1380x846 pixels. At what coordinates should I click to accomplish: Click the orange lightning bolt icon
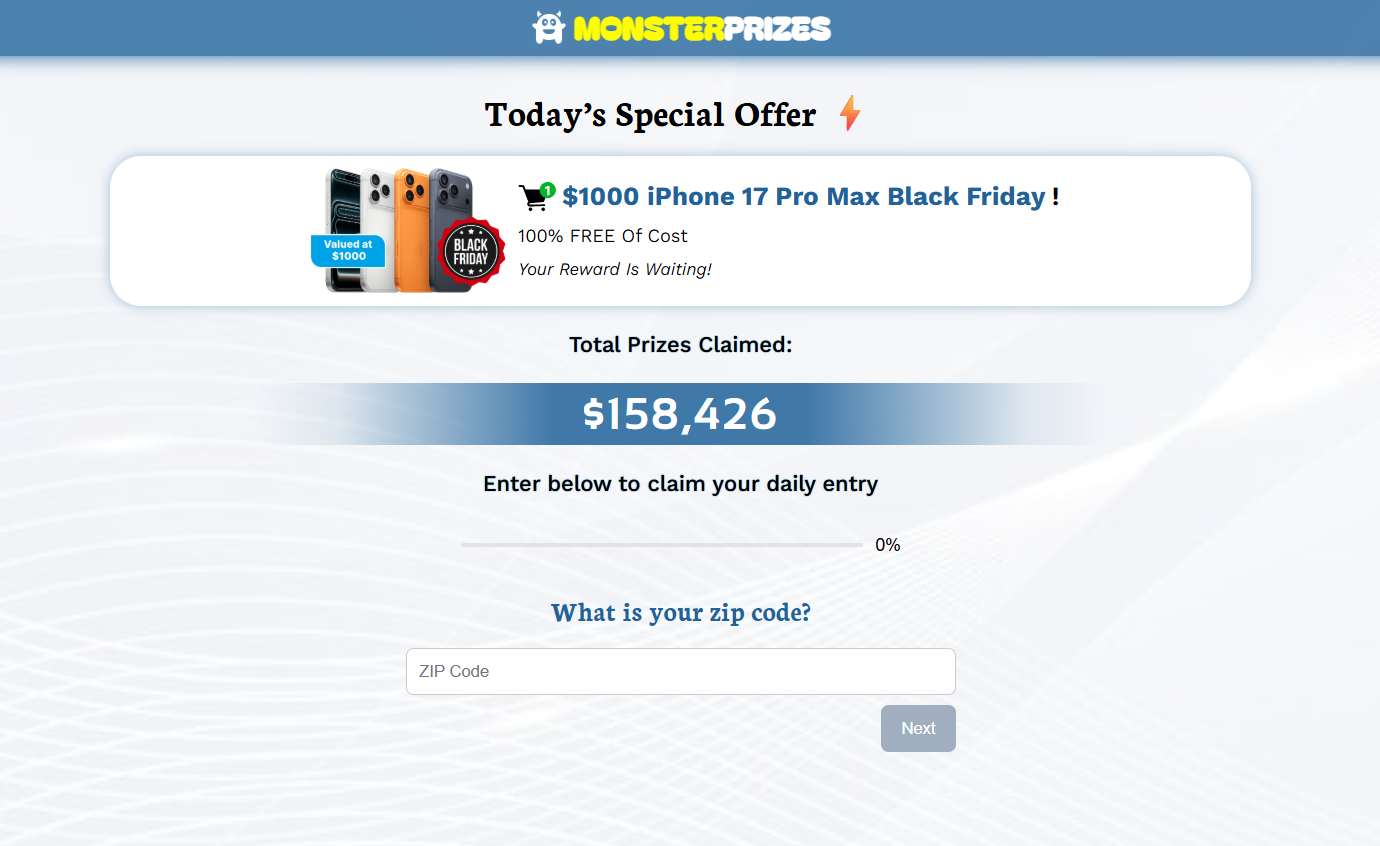pos(850,113)
